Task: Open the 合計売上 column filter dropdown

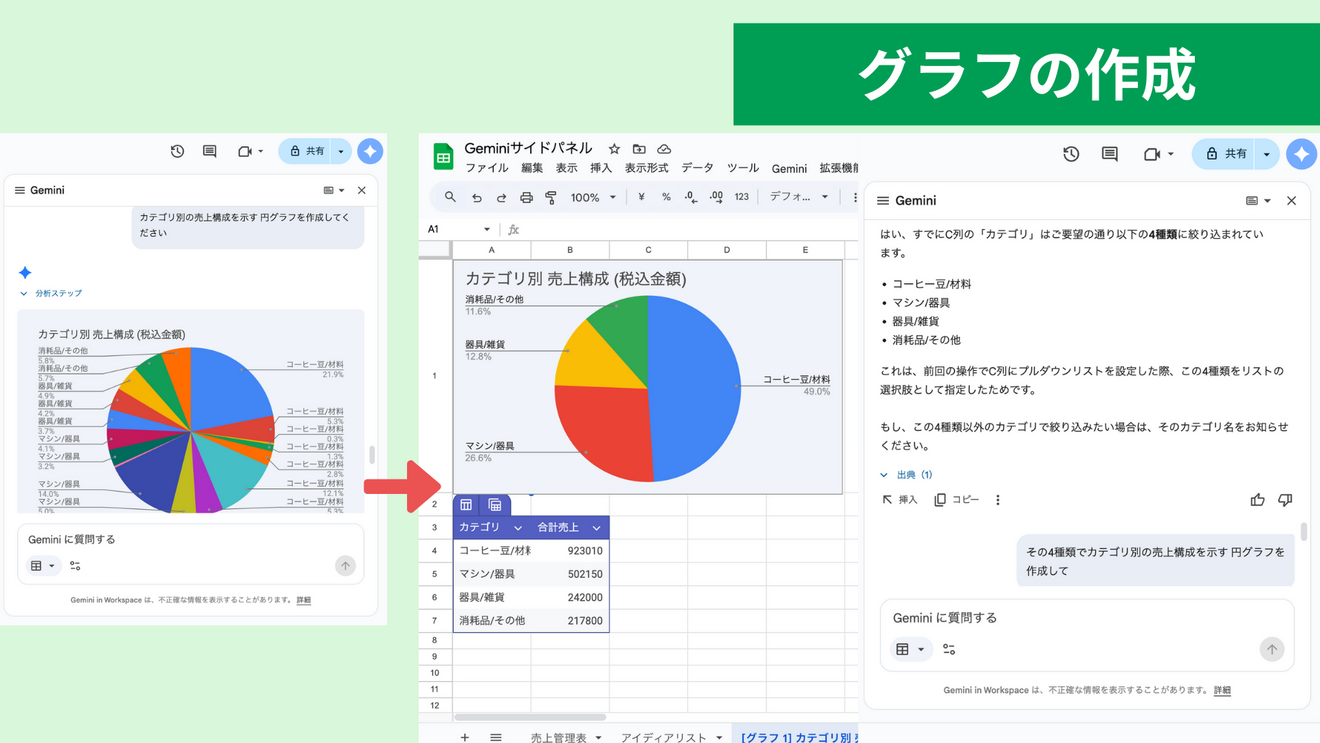Action: pos(596,528)
